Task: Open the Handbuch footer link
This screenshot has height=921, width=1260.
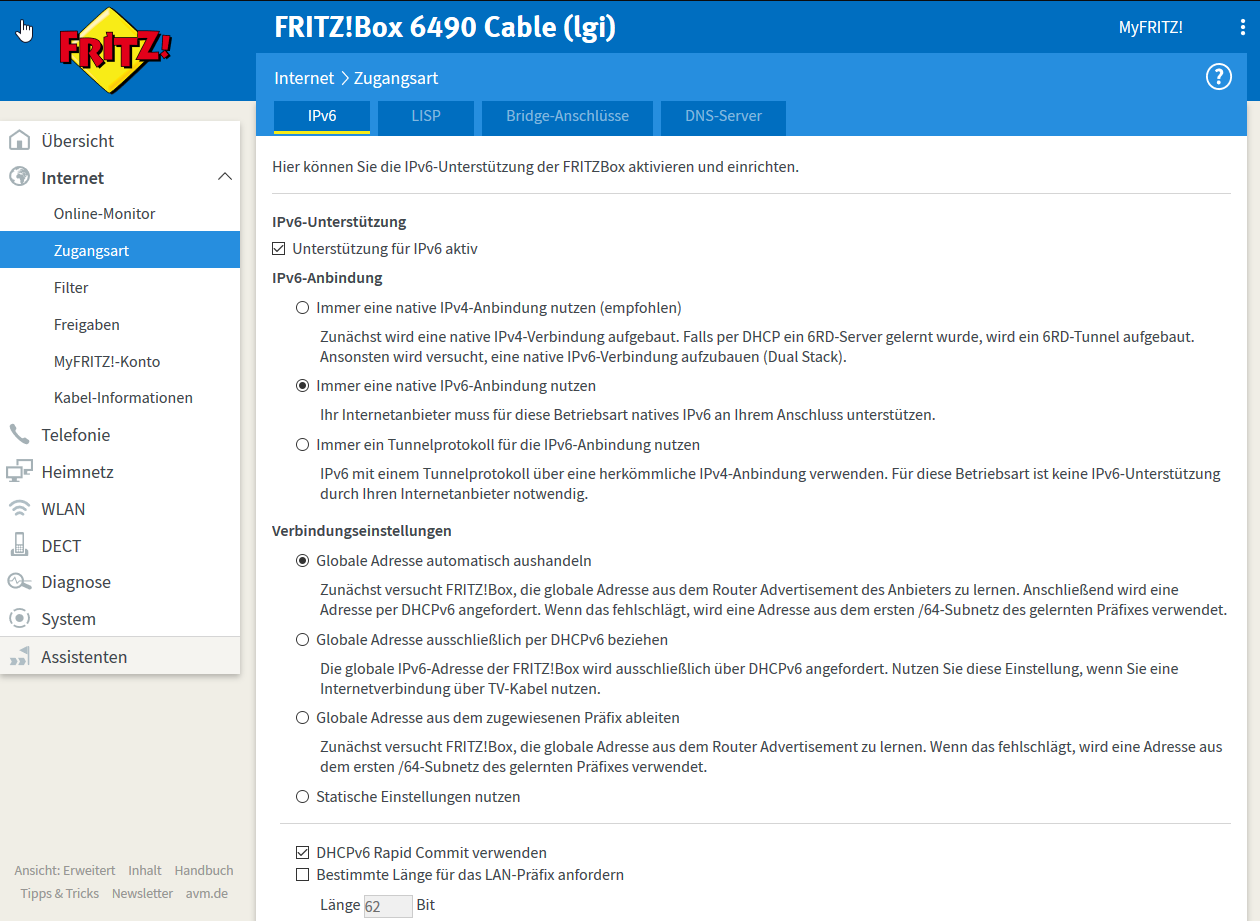Action: 204,871
